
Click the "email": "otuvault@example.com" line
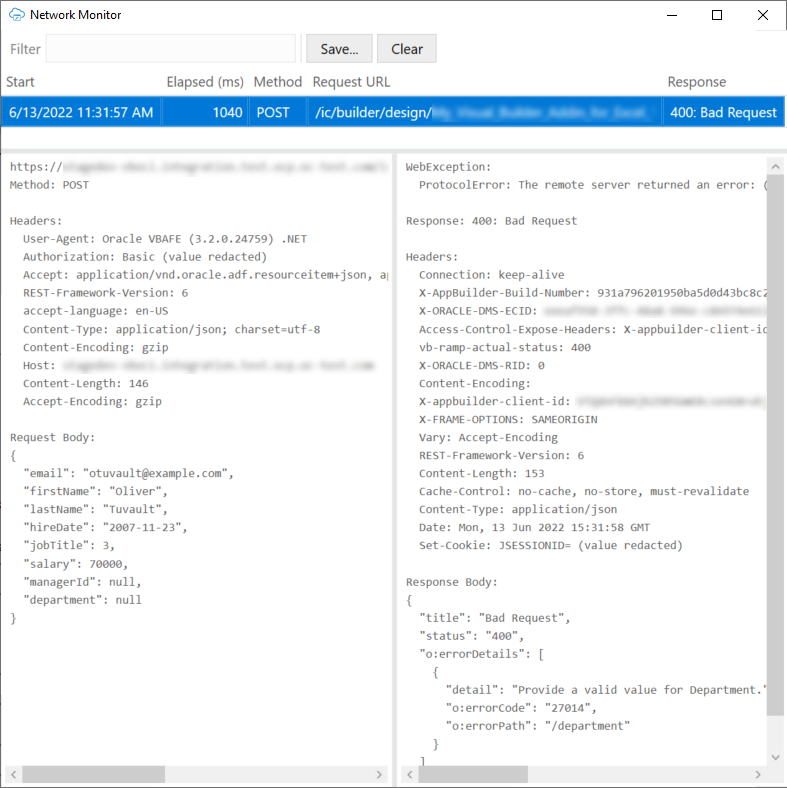(x=129, y=473)
